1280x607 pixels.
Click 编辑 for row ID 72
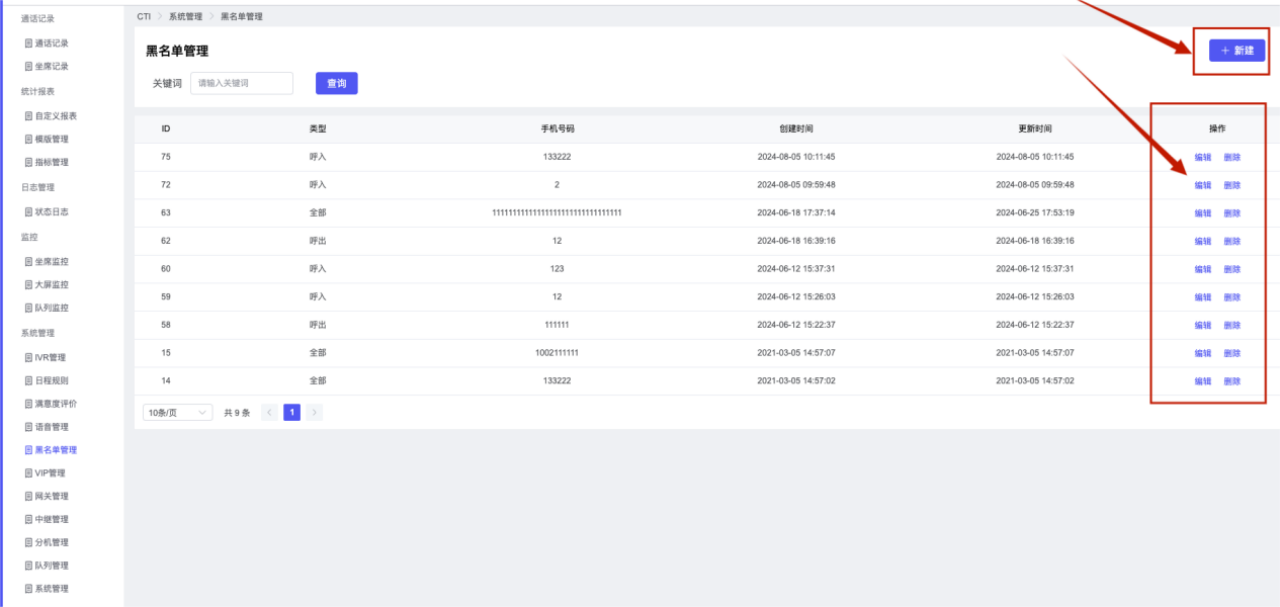click(x=1203, y=185)
